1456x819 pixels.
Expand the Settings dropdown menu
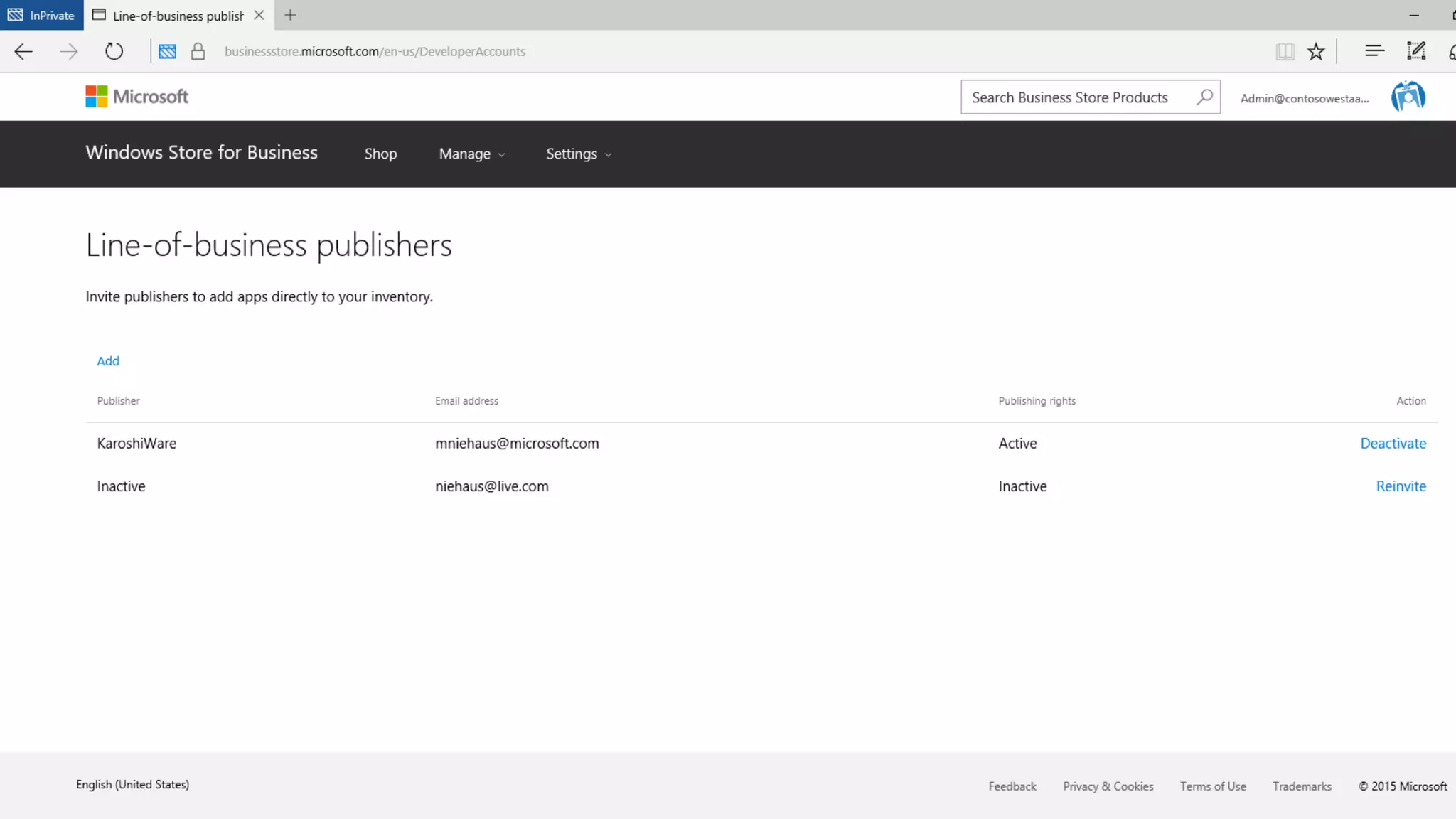click(578, 154)
